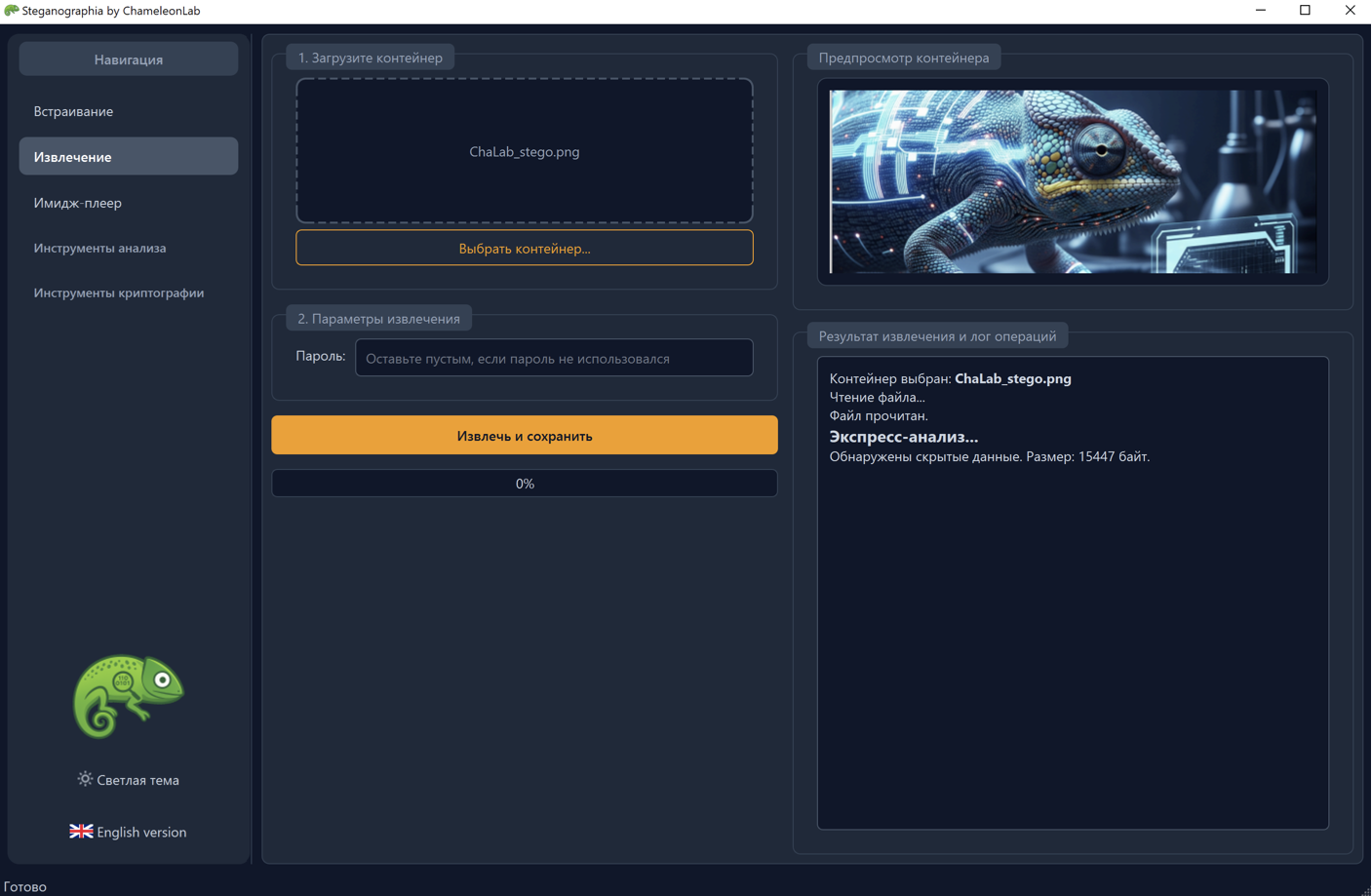The image size is (1372, 896).
Task: Toggle Светлая тема light theme
Action: (x=129, y=780)
